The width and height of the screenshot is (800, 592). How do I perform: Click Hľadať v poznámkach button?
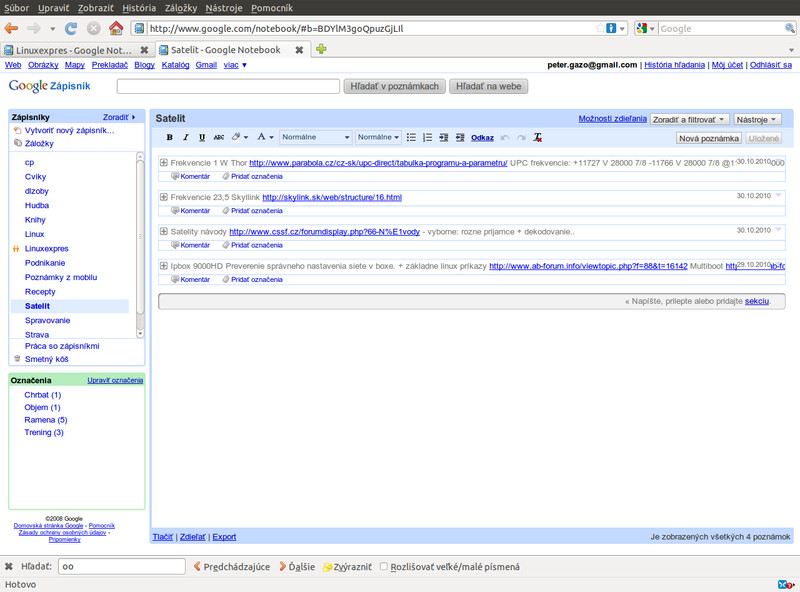coord(394,86)
